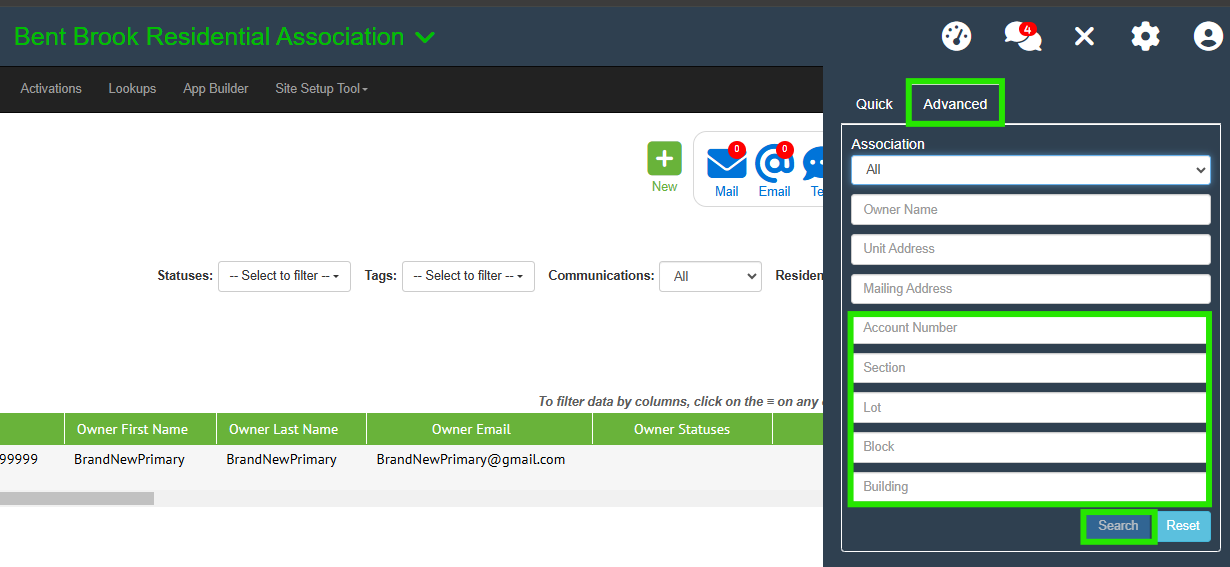Image resolution: width=1230 pixels, height=567 pixels.
Task: Open chat messages with 4 notifications
Action: (x=1022, y=37)
